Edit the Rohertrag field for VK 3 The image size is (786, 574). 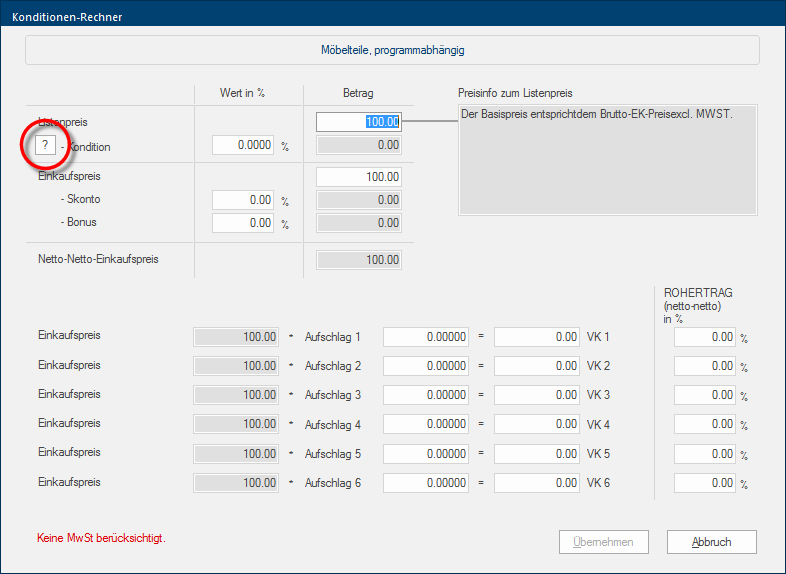[x=705, y=396]
